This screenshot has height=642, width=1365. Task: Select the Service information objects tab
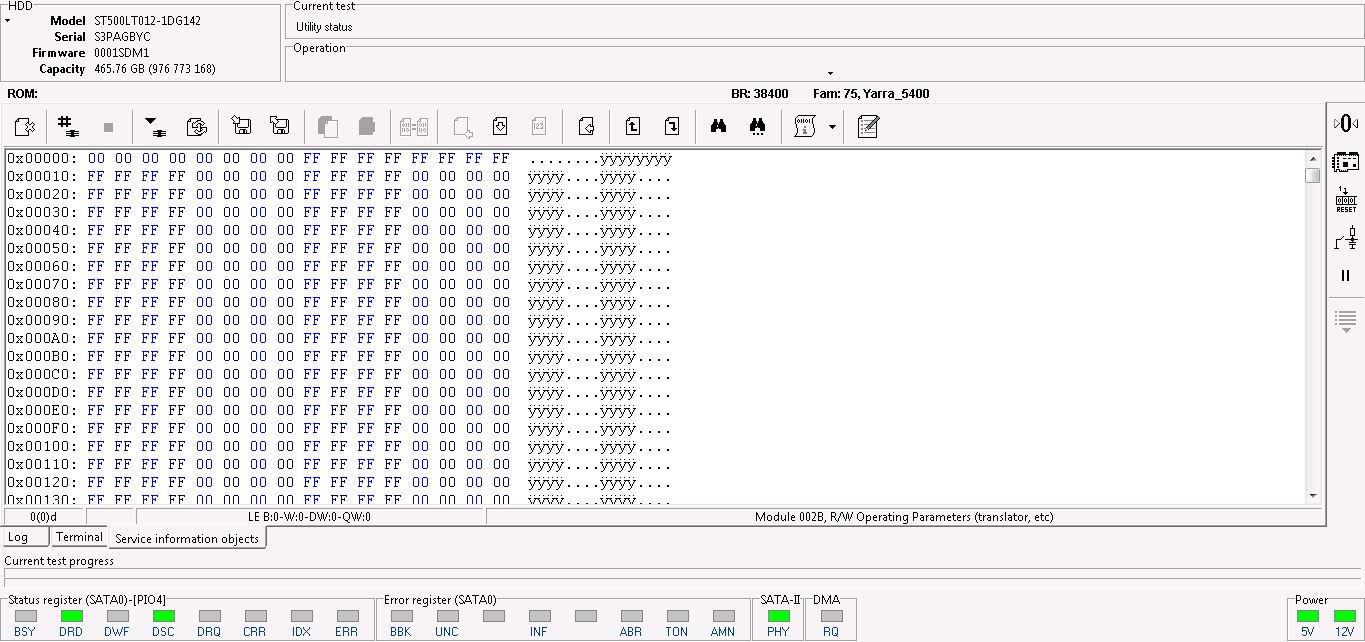pyautogui.click(x=187, y=538)
